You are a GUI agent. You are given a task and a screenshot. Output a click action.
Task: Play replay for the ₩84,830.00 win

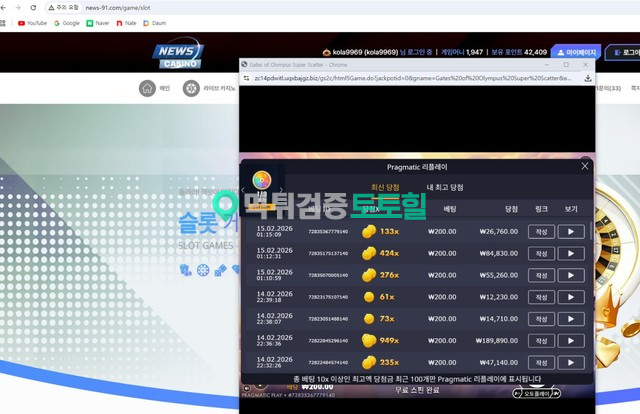point(570,253)
